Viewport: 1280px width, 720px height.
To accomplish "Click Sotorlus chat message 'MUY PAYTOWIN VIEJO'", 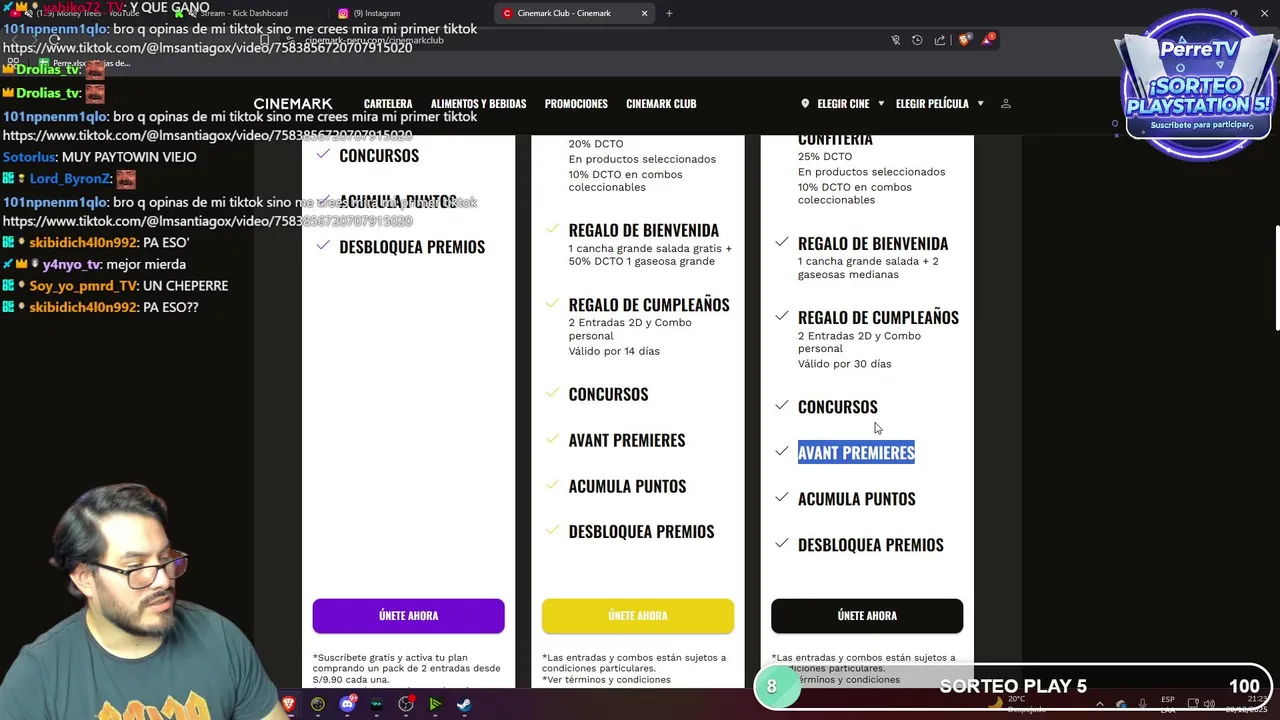I will (x=99, y=157).
